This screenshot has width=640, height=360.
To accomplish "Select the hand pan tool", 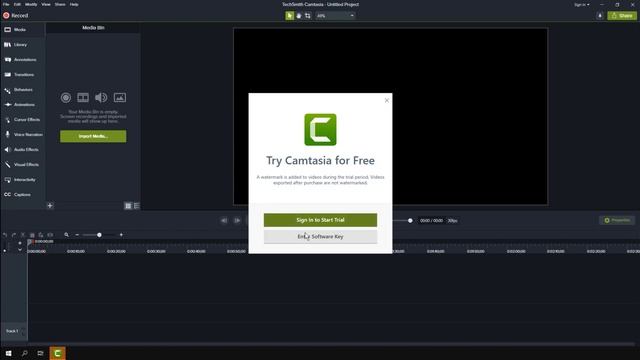I will click(x=299, y=16).
